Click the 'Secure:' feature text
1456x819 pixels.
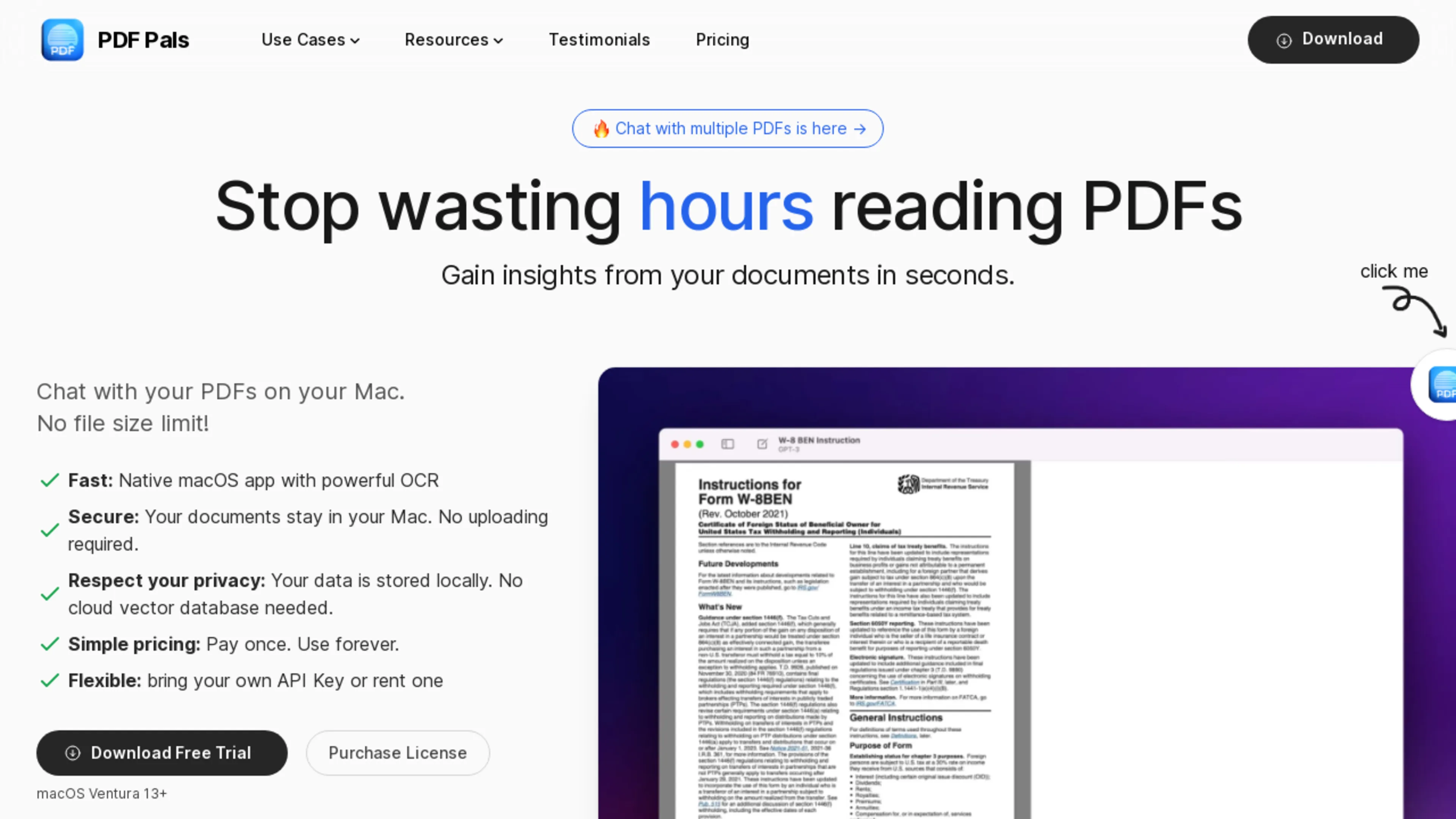pyautogui.click(x=104, y=516)
